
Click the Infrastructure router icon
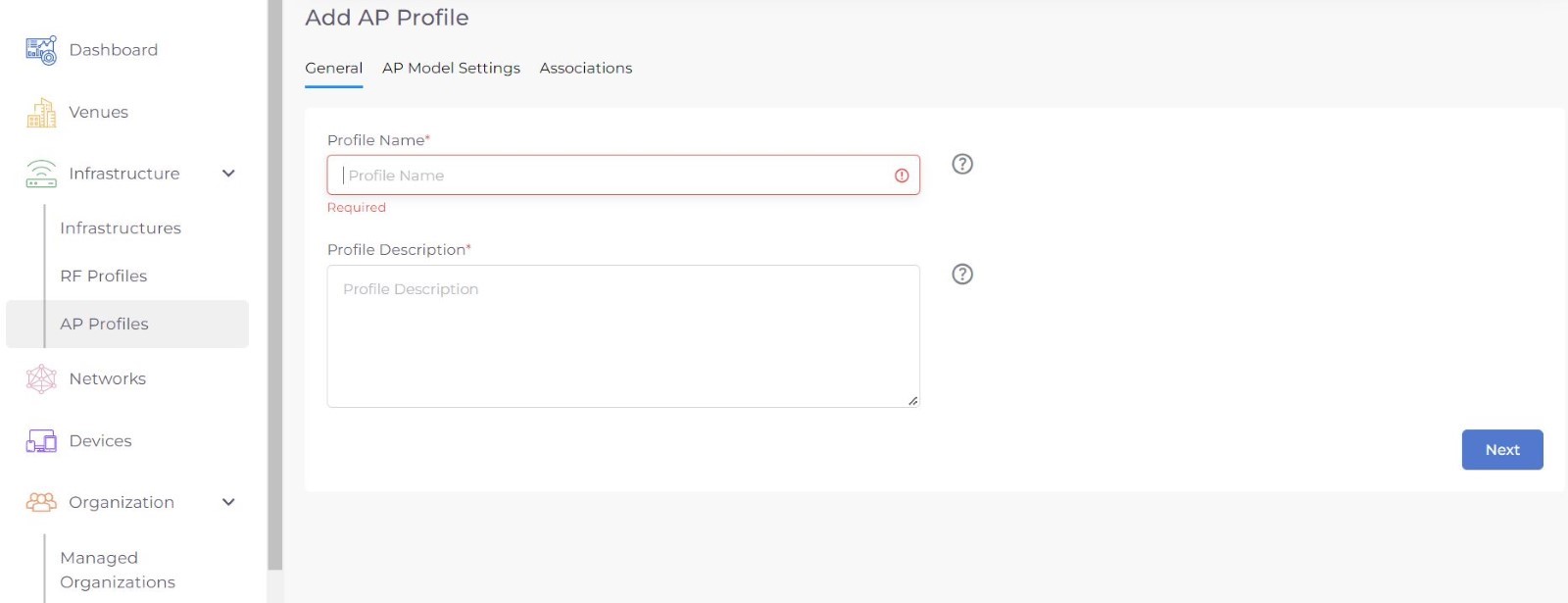[41, 174]
